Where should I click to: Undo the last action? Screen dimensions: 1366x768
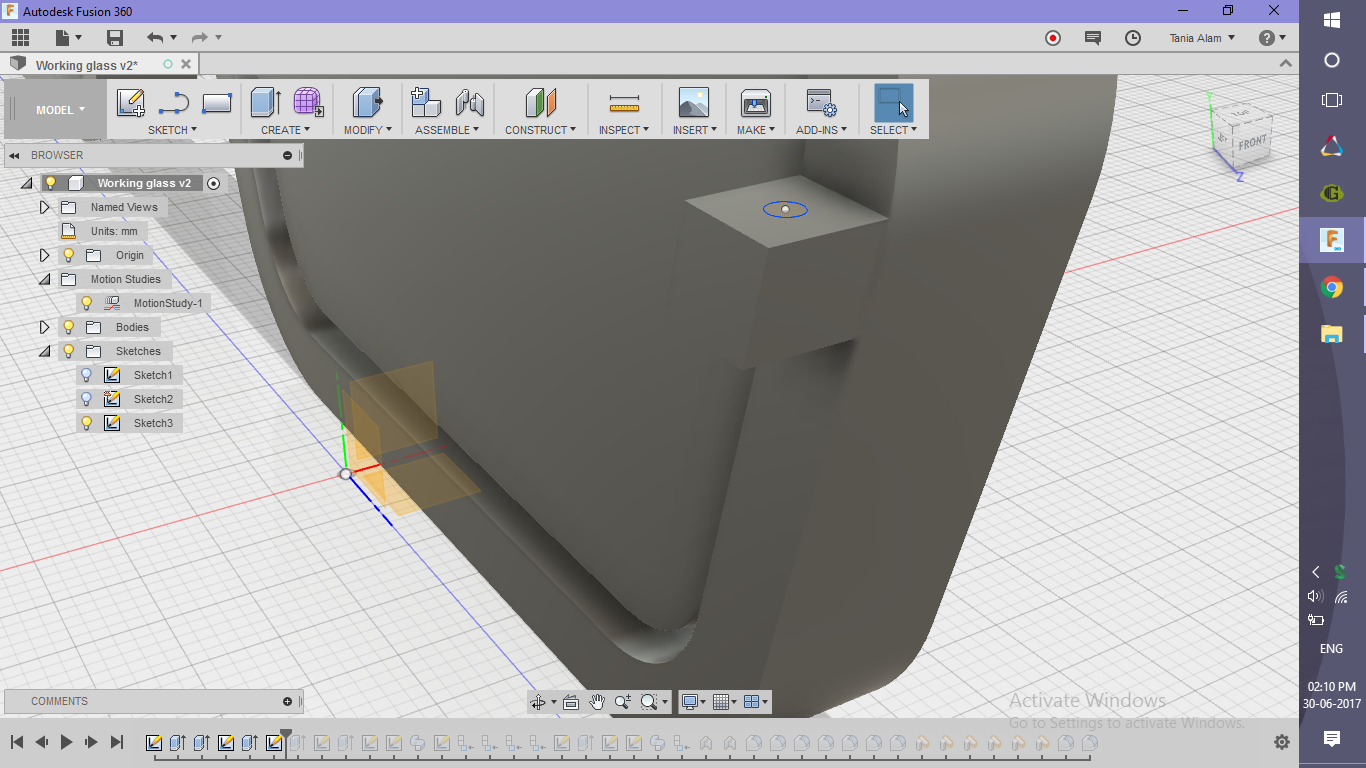[x=155, y=38]
